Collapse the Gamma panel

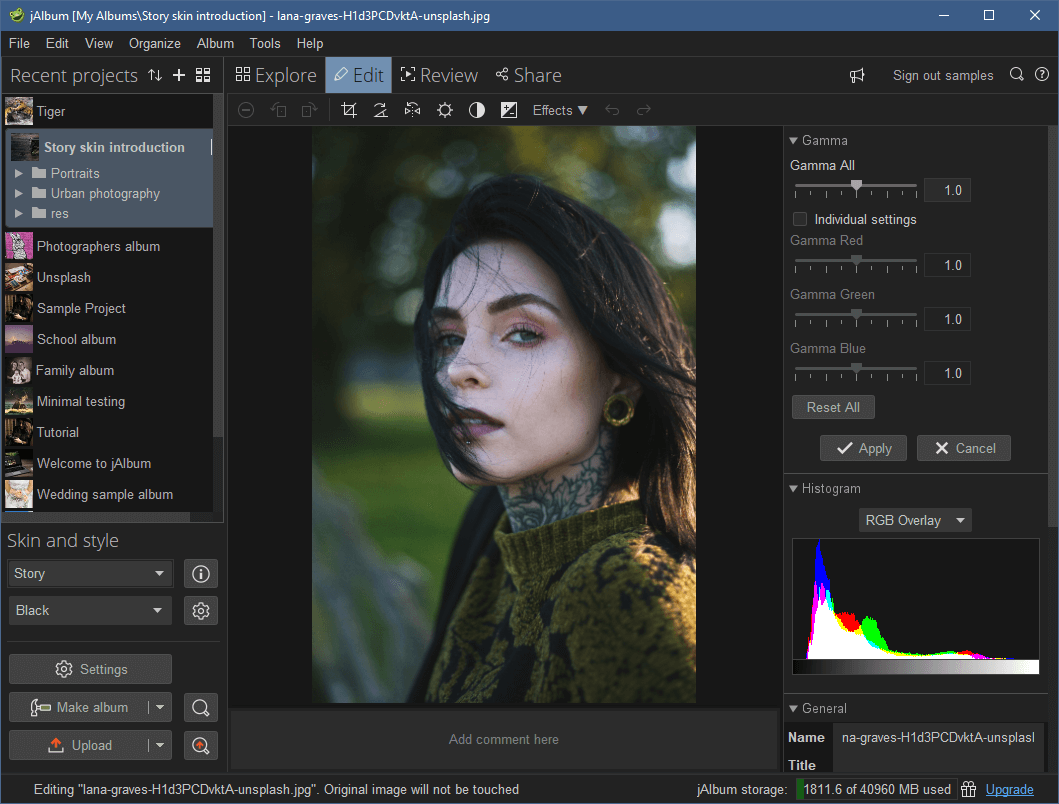coord(795,140)
